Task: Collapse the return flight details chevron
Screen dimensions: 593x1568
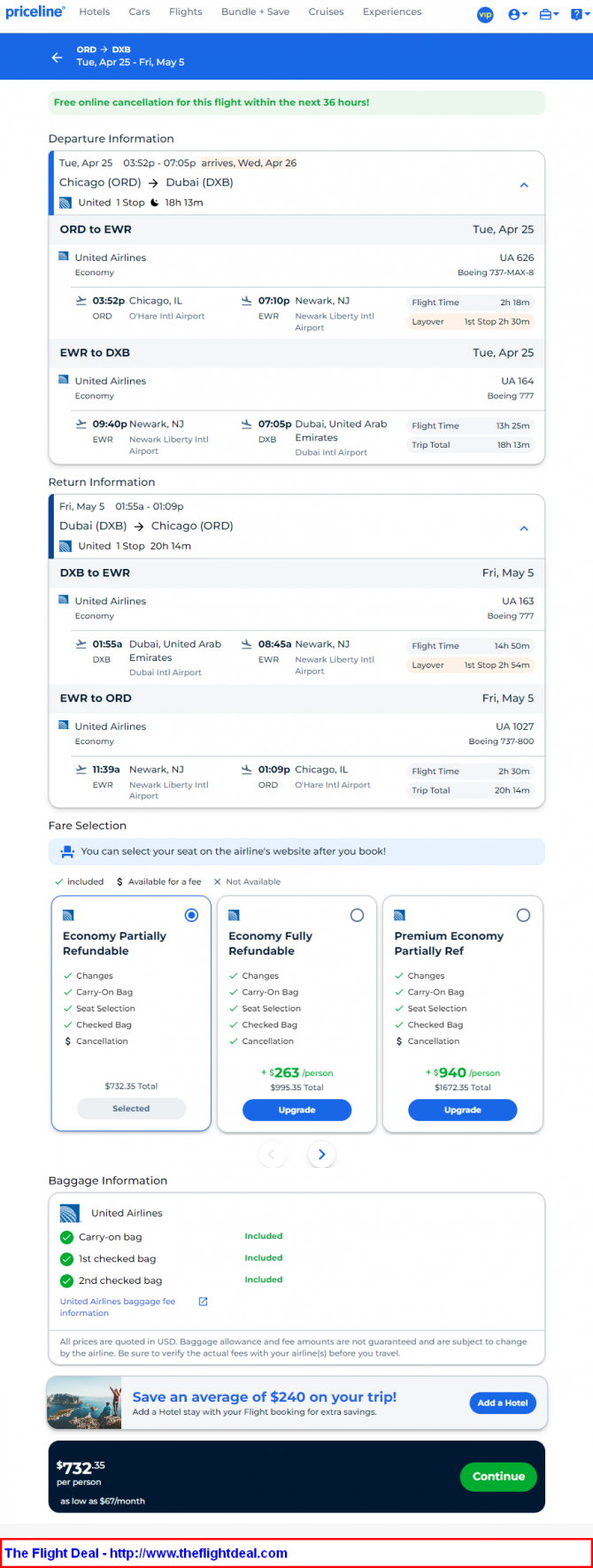Action: [x=524, y=528]
